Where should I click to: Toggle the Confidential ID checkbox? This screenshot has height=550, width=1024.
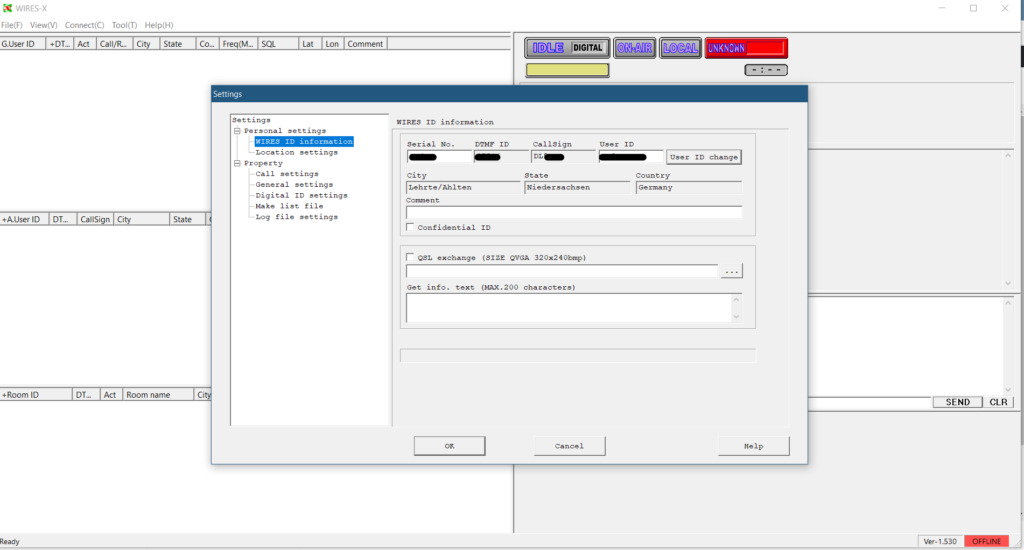[410, 227]
